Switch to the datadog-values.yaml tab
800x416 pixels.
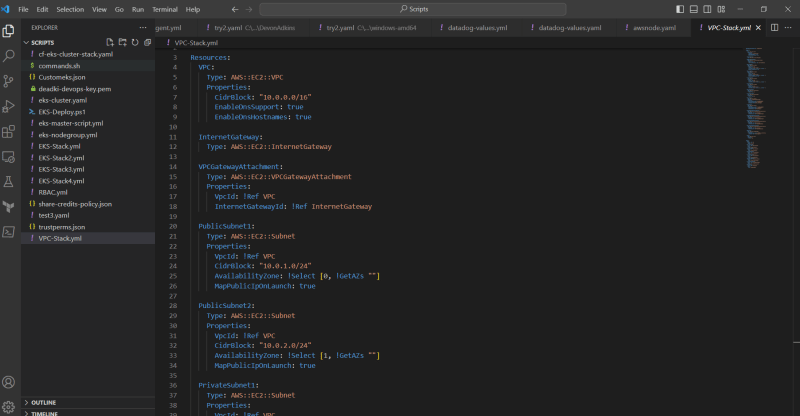point(569,28)
